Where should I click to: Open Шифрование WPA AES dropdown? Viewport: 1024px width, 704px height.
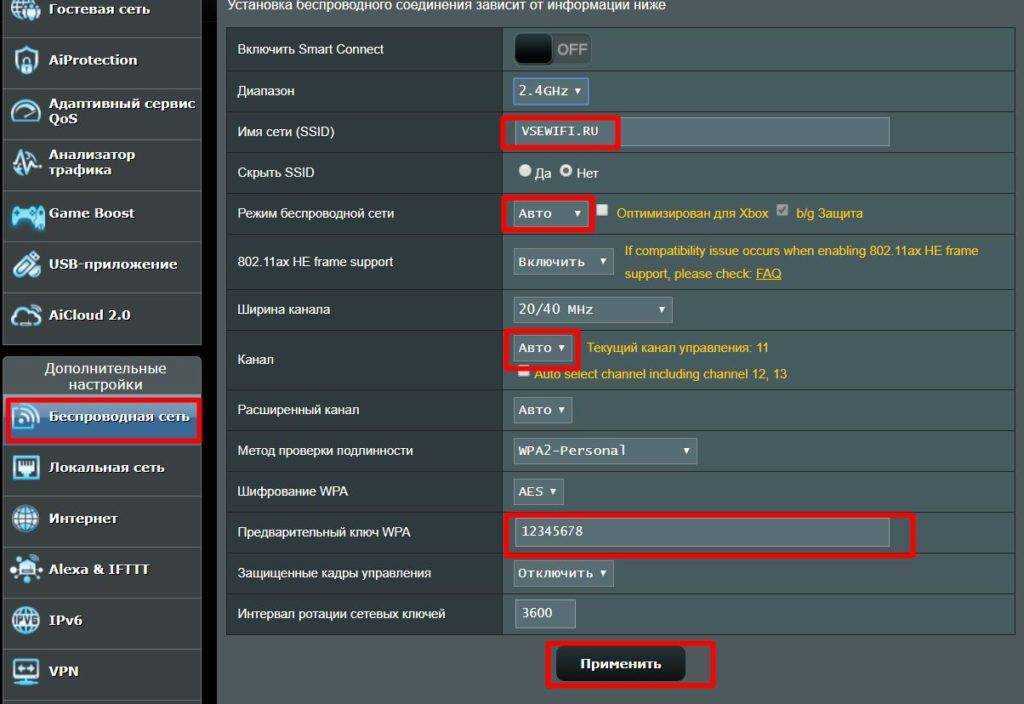(538, 491)
